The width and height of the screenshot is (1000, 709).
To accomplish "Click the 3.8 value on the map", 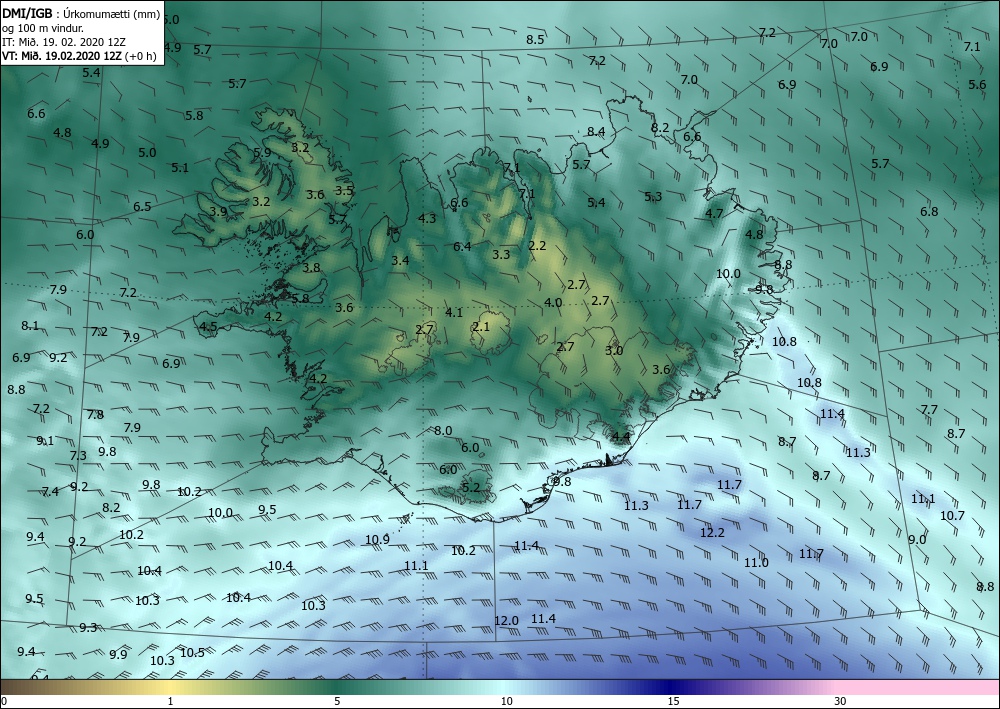I will coord(311,268).
